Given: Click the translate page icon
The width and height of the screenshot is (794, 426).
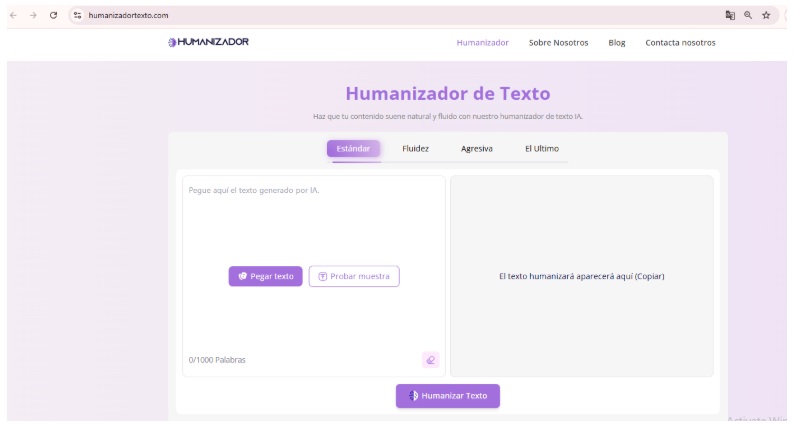Looking at the screenshot, I should pyautogui.click(x=730, y=15).
